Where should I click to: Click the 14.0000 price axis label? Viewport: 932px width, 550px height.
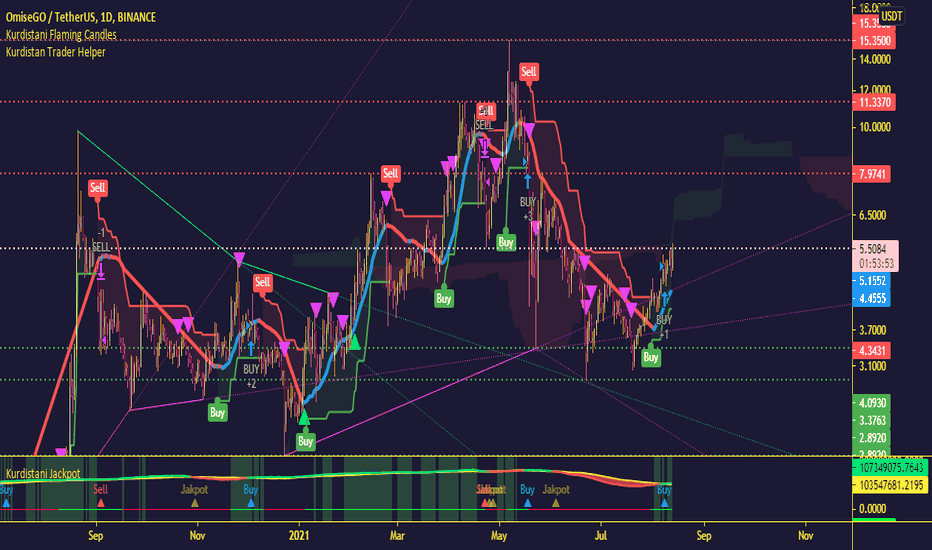874,59
